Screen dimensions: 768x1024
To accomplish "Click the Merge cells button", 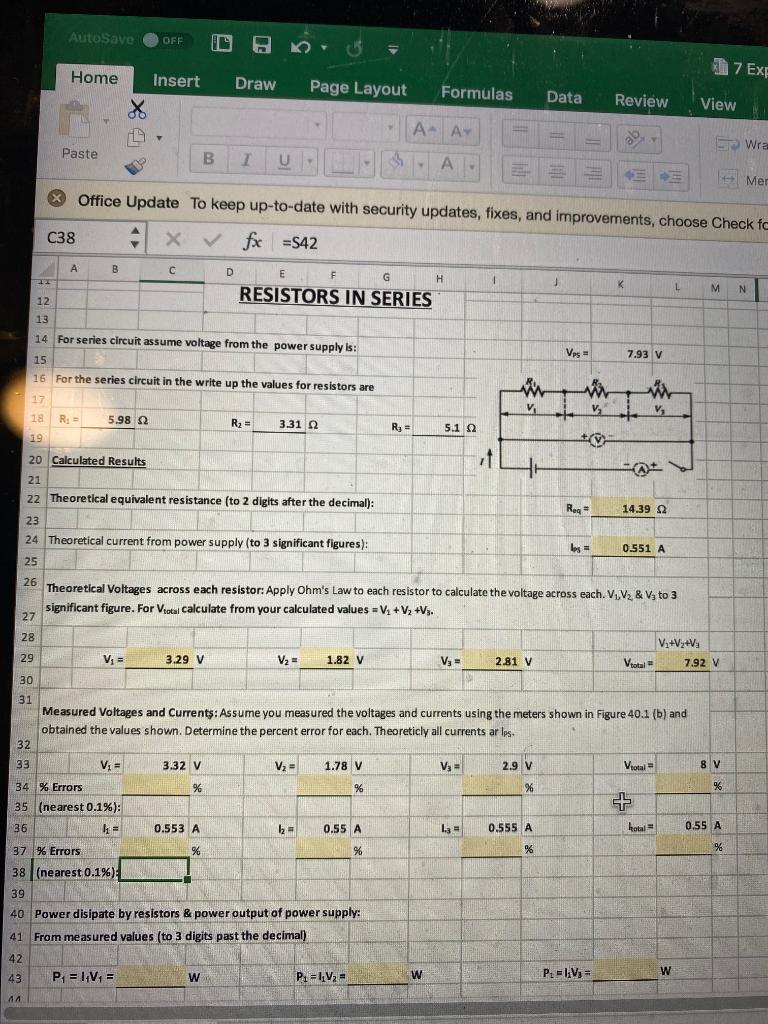I will (743, 178).
